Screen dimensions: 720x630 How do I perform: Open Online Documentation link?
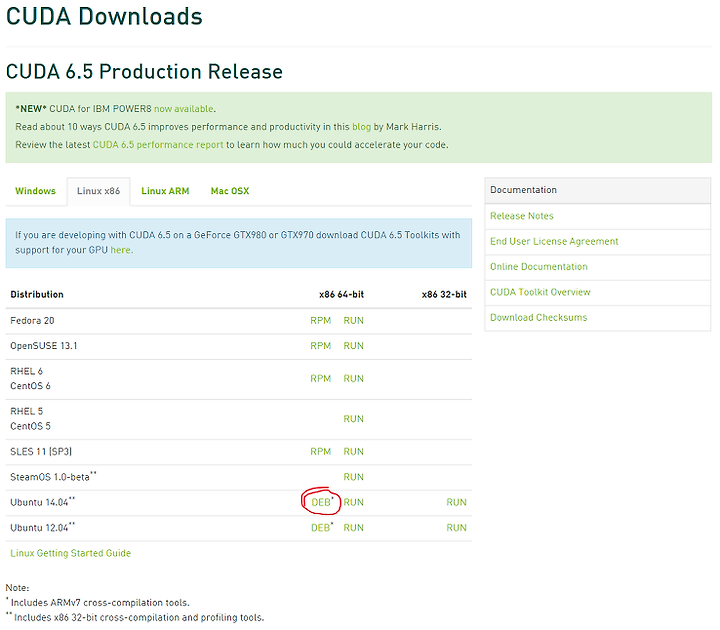click(539, 267)
